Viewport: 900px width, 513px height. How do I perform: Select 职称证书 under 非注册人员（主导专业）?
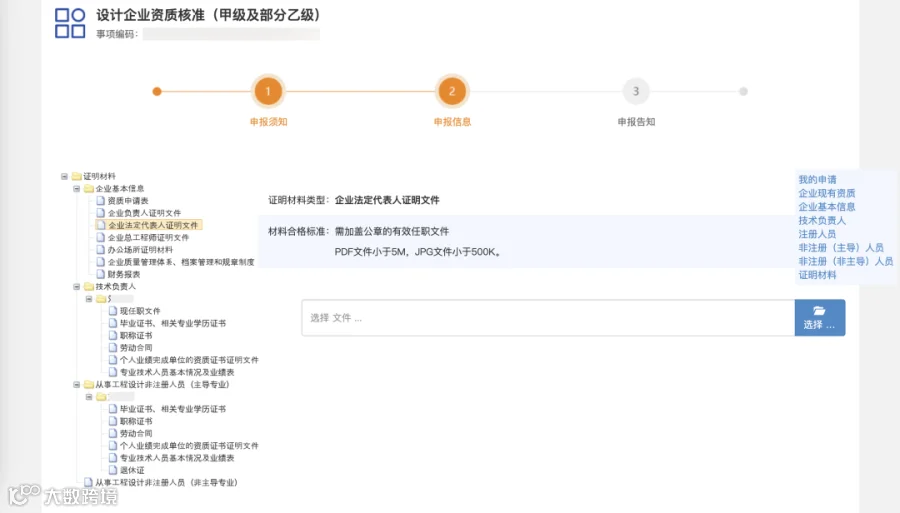pos(136,421)
